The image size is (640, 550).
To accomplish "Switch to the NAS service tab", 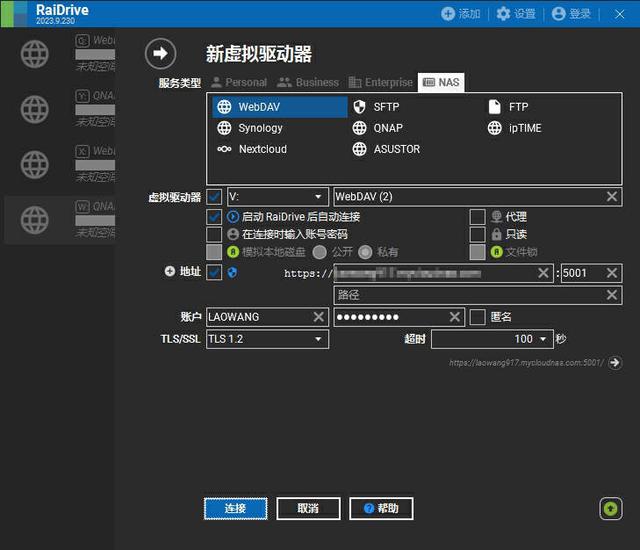I will [441, 82].
